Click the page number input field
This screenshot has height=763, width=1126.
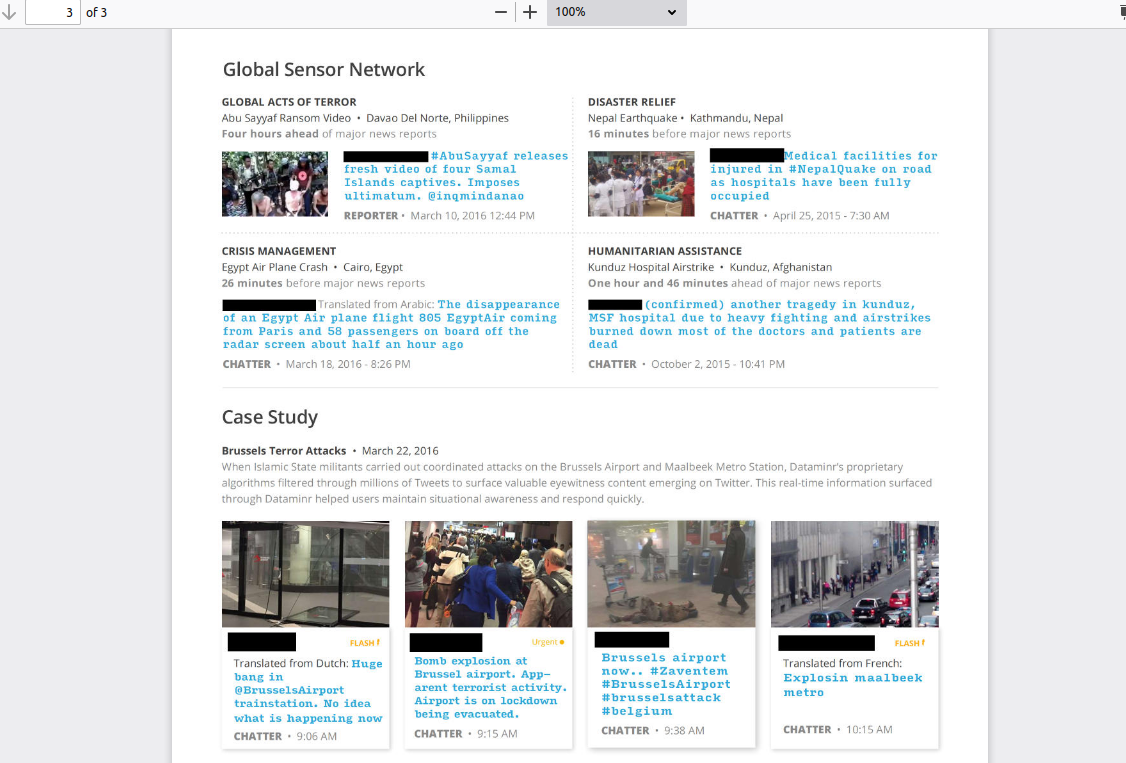(x=53, y=12)
